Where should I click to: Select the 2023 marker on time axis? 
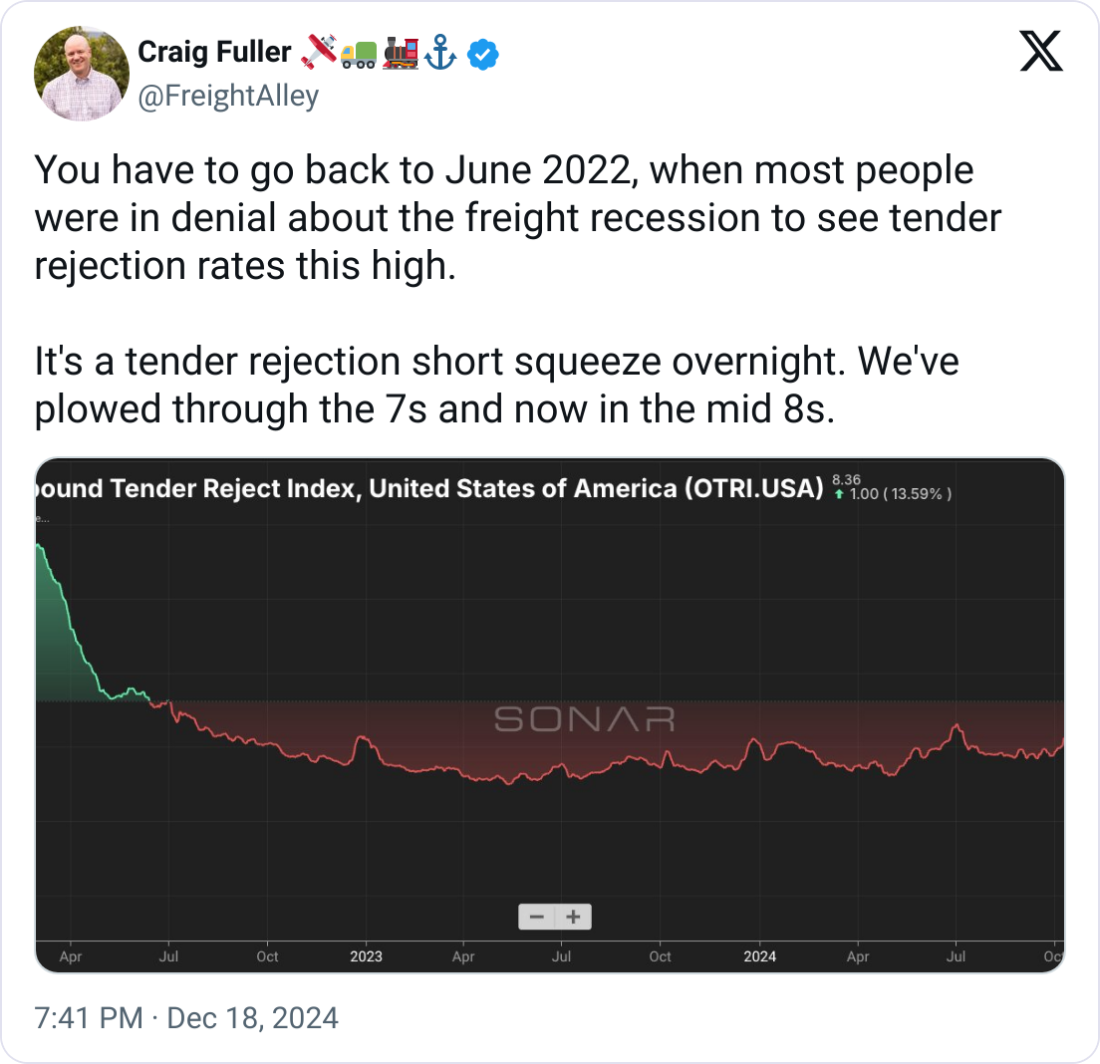365,956
